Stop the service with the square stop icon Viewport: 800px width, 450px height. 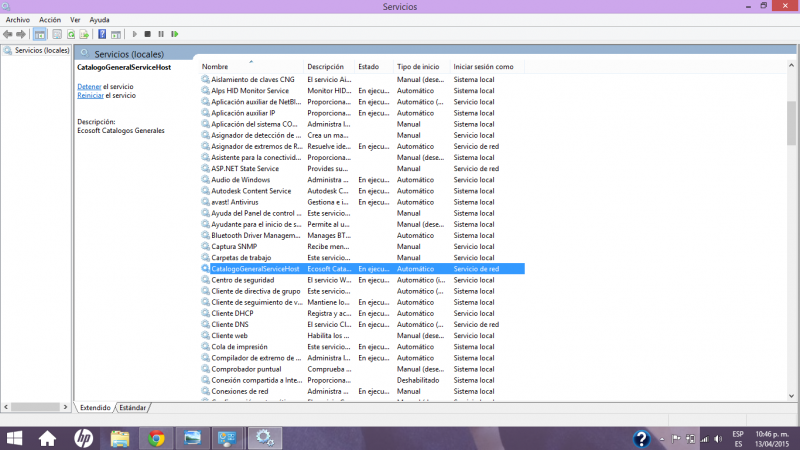(148, 34)
